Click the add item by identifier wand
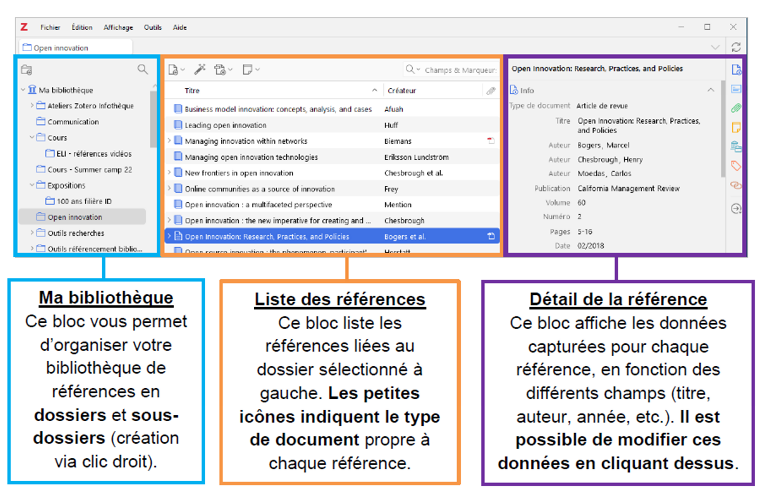This screenshot has width=761, height=495. click(200, 70)
